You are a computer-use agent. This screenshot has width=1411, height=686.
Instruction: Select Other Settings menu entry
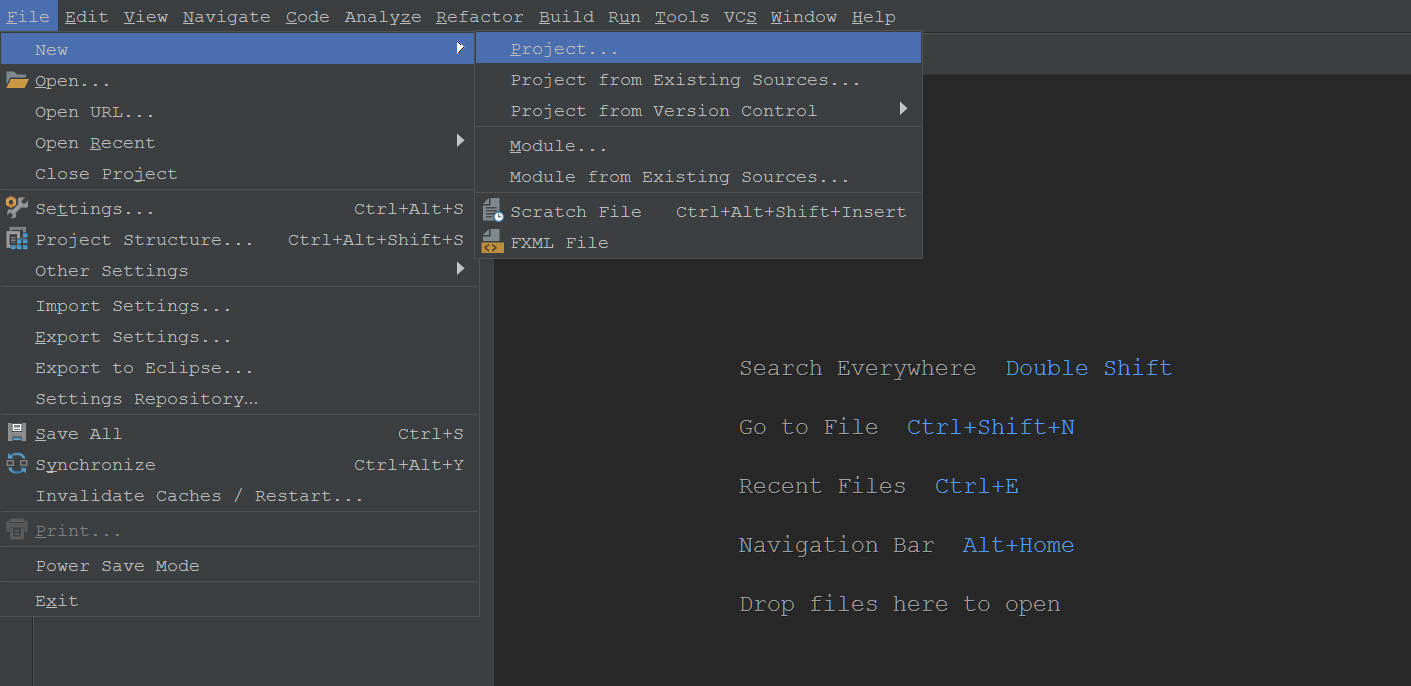pos(238,270)
